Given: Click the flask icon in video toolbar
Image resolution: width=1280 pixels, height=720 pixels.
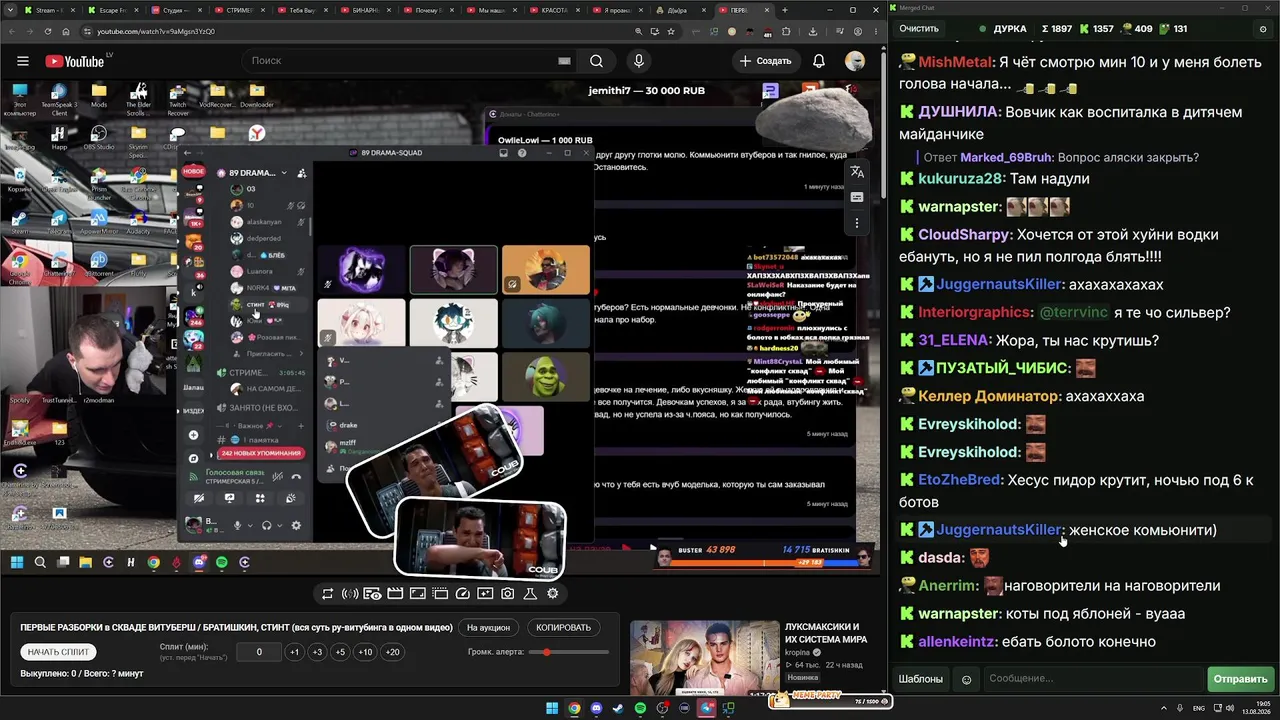Looking at the screenshot, I should tap(530, 594).
